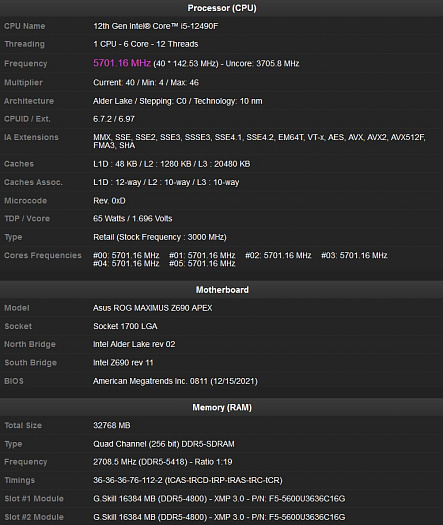Click caches value L1D : 48 KB

click(171, 164)
